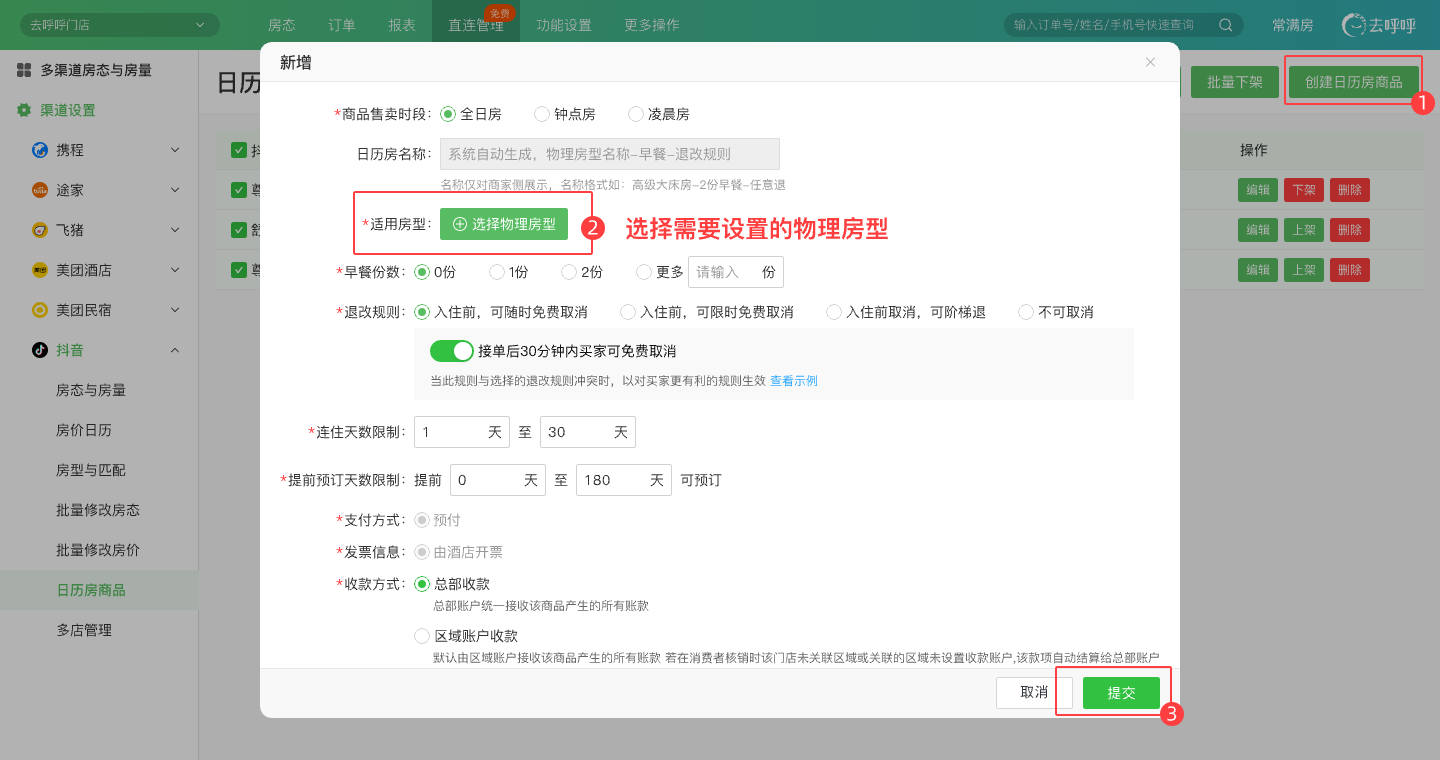Click the minimum 连住天数 field
The image size is (1440, 760).
[x=462, y=432]
